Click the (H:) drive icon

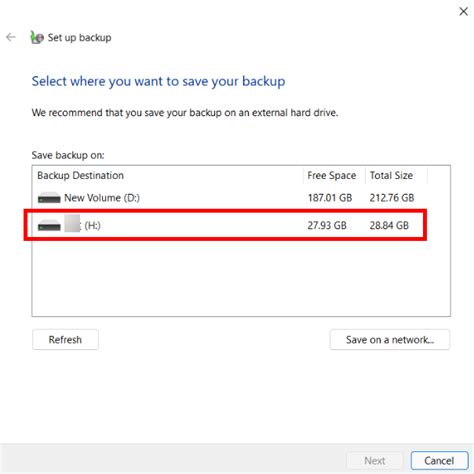tap(49, 225)
